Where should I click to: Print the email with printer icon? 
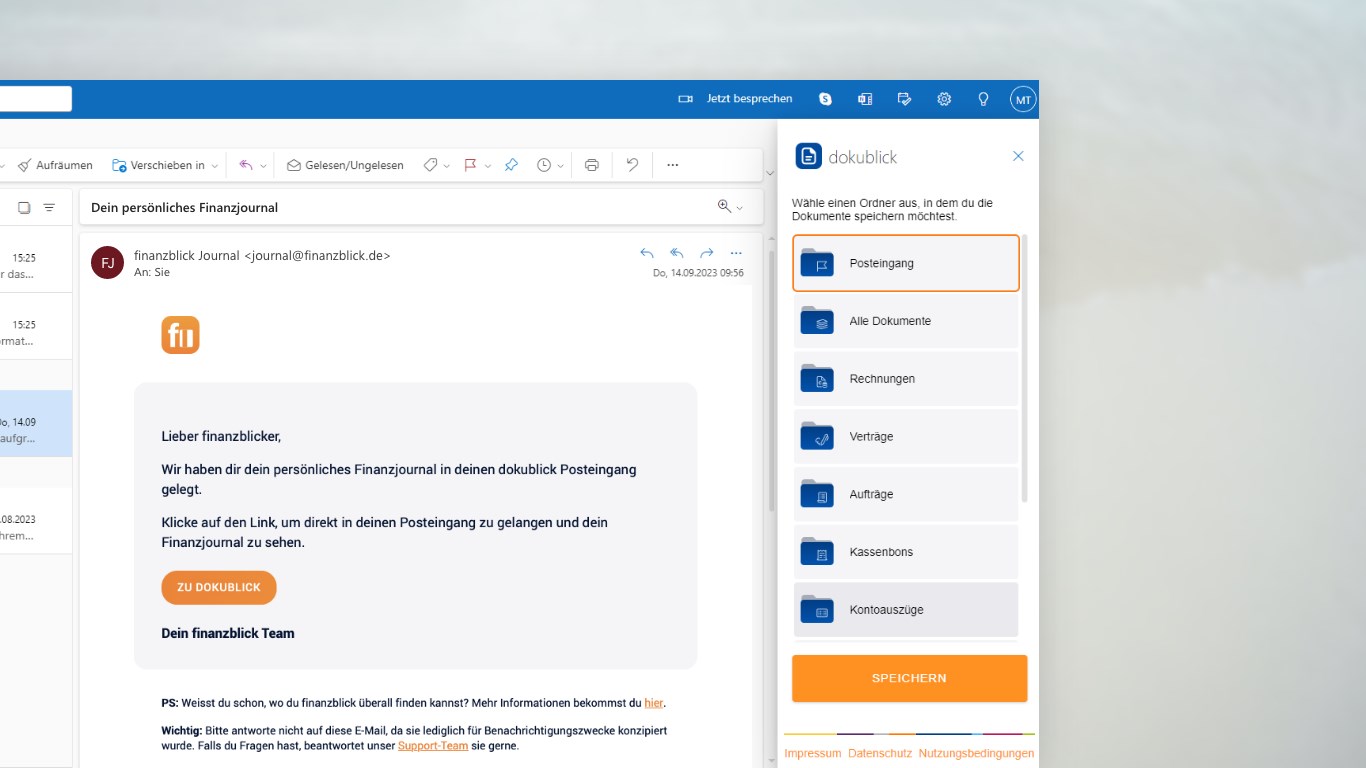click(592, 165)
